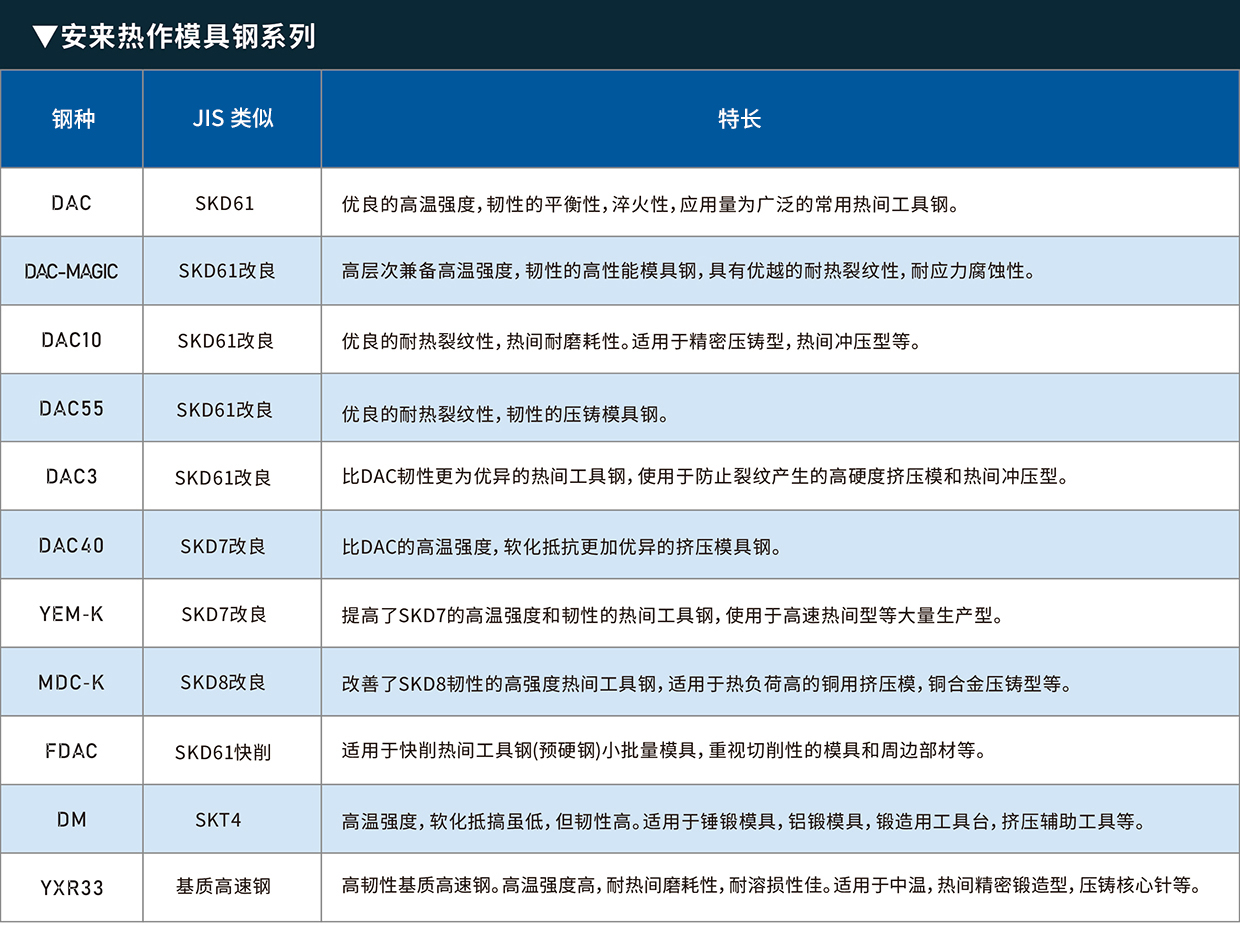Select SKD61改良 in the DAC-MAGIC row
This screenshot has width=1240, height=926.
click(x=232, y=271)
